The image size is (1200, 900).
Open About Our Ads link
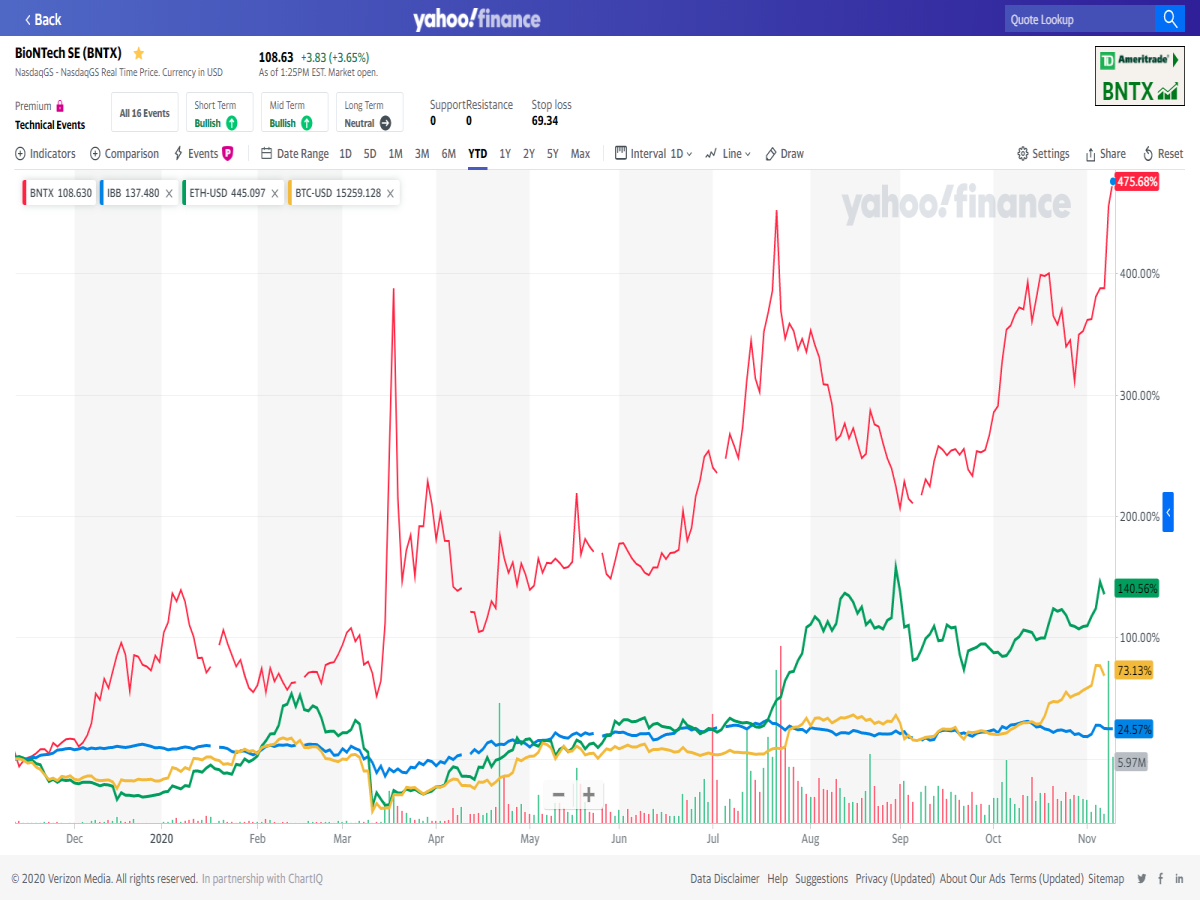pos(972,879)
